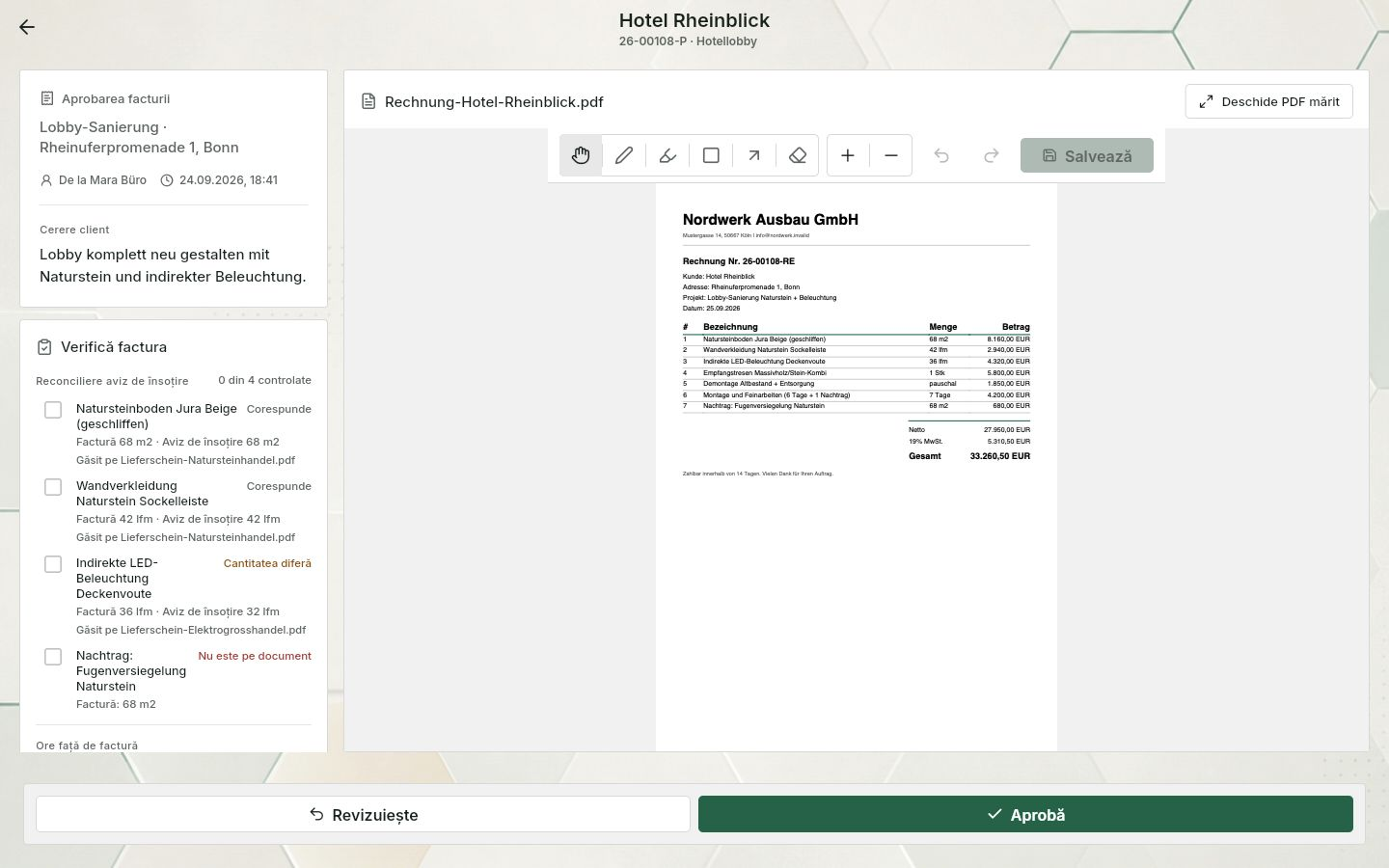
Task: Select the highlighter tool
Action: 667,155
